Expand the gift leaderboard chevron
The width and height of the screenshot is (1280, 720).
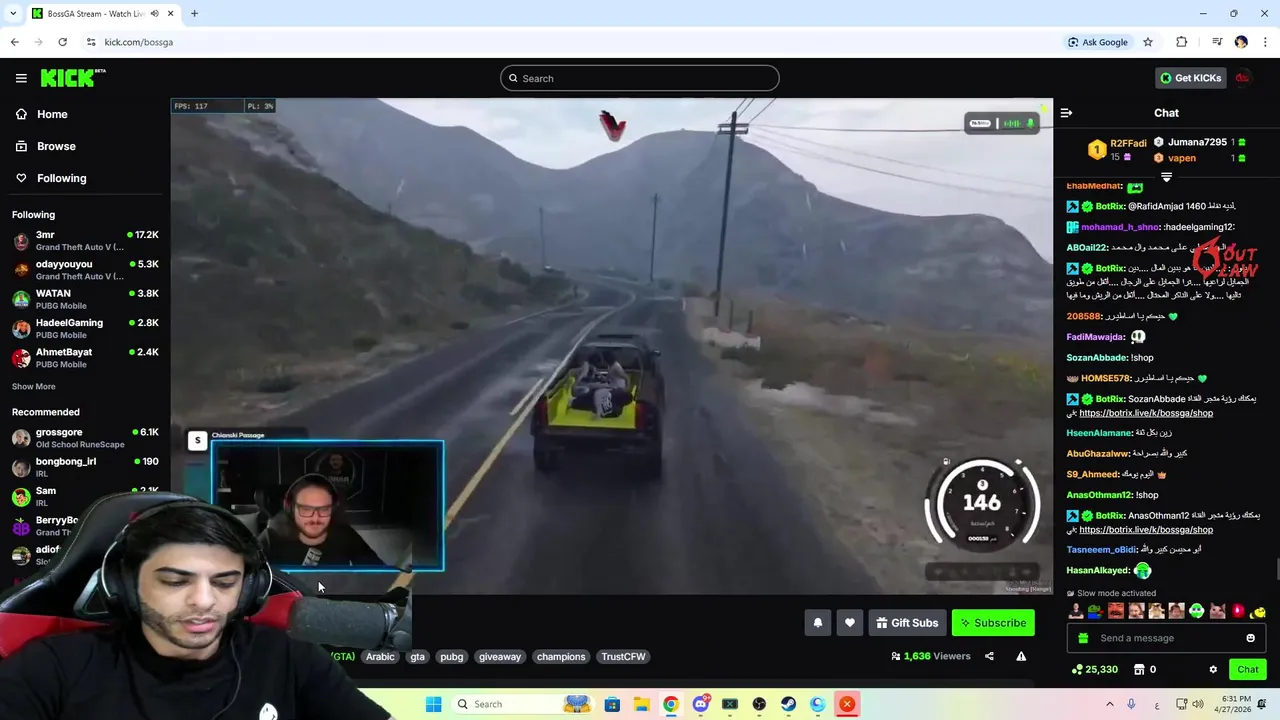[x=1166, y=177]
